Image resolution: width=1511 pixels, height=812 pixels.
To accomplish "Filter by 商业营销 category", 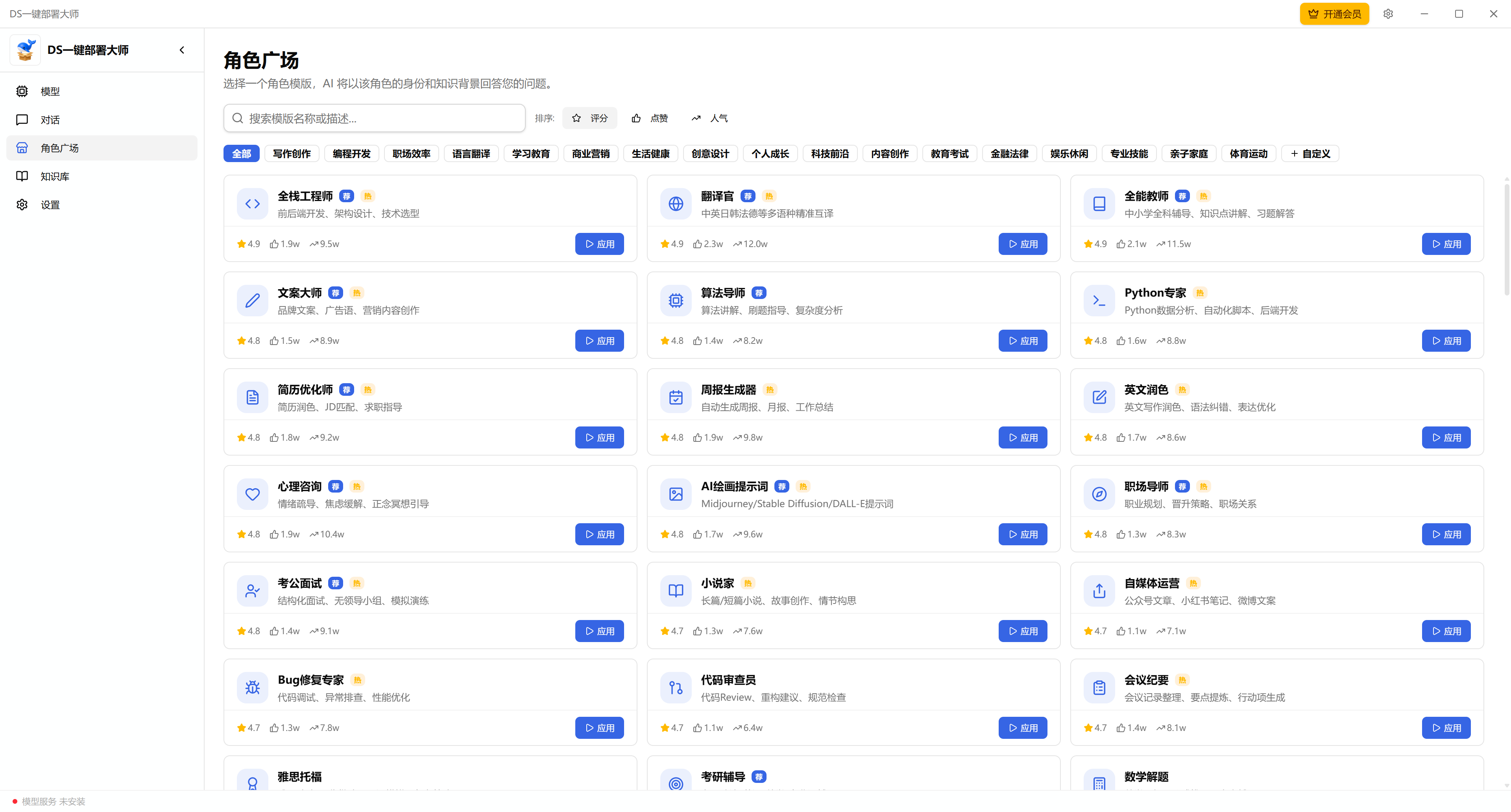I will (x=591, y=153).
